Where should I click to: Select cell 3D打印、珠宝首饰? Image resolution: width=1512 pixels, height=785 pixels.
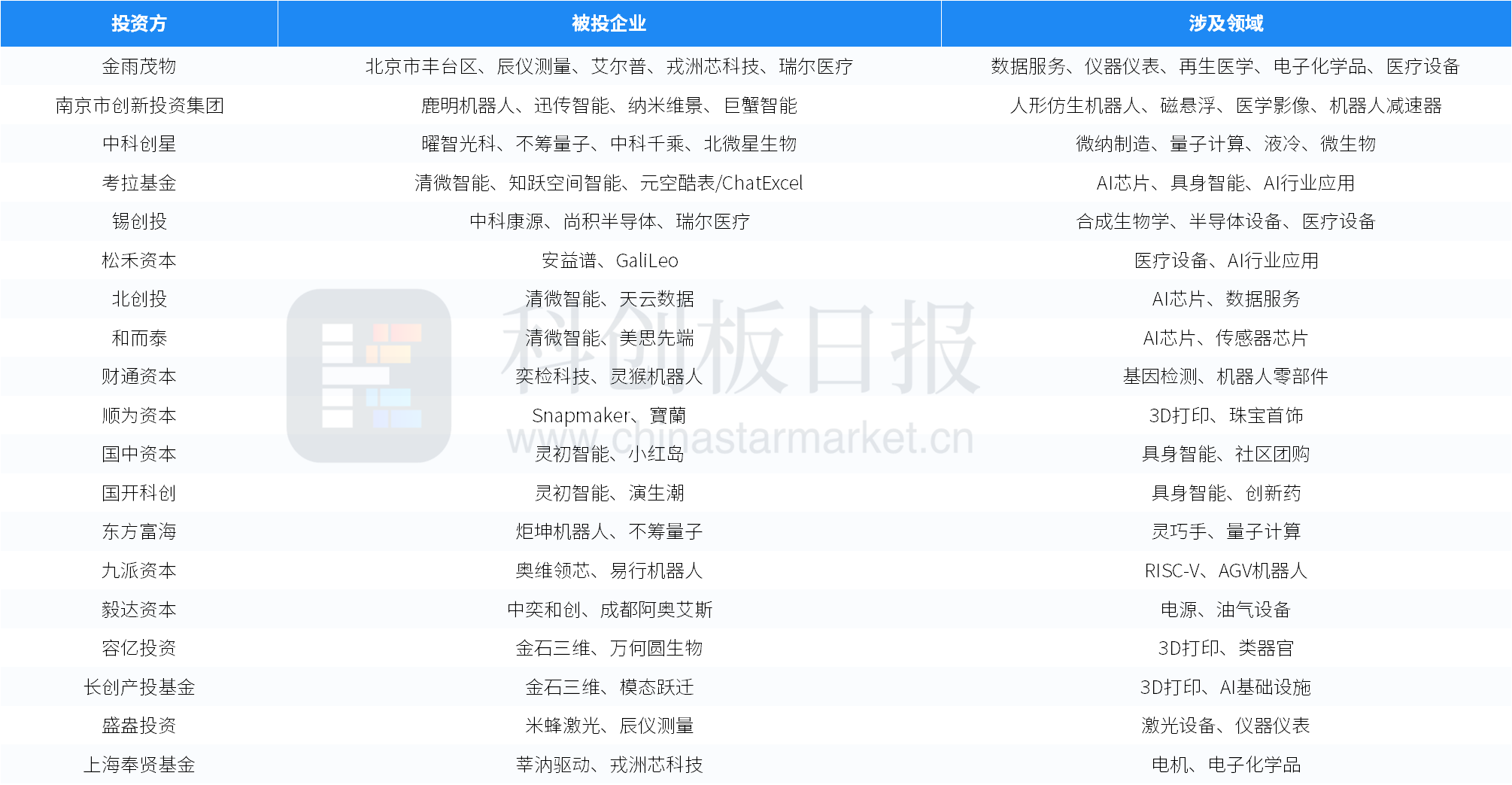point(1226,415)
